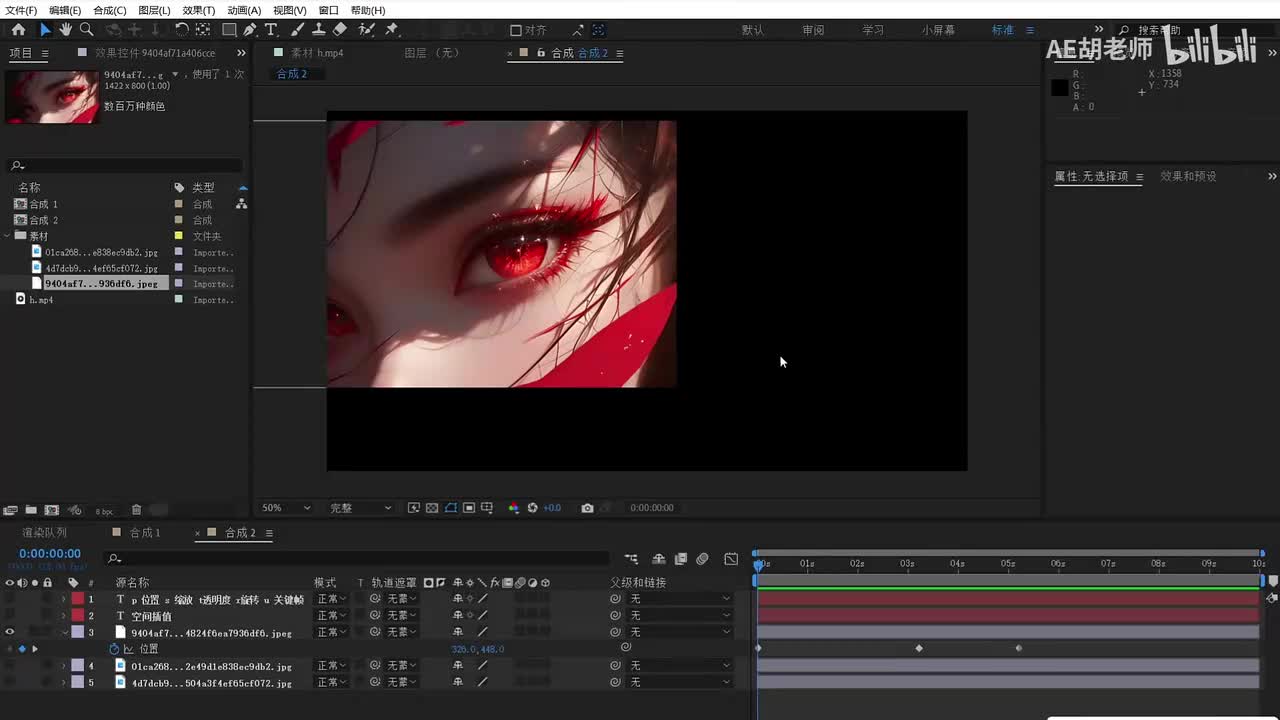The image size is (1280, 720).
Task: Click the new folder icon in Project panel
Action: coord(31,510)
